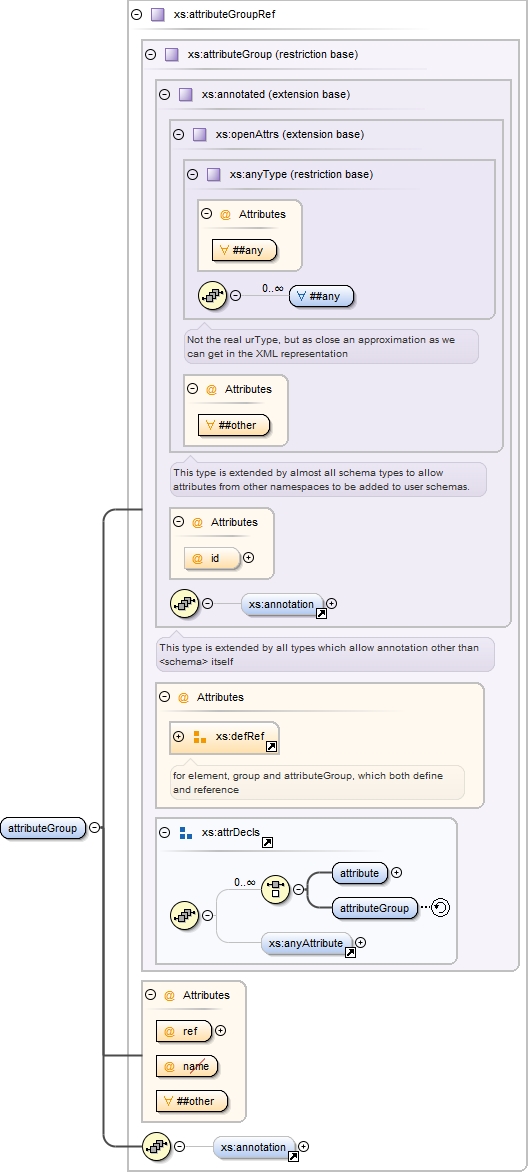The height and width of the screenshot is (1173, 529).
Task: Expand the id attribute details
Action: point(249,557)
